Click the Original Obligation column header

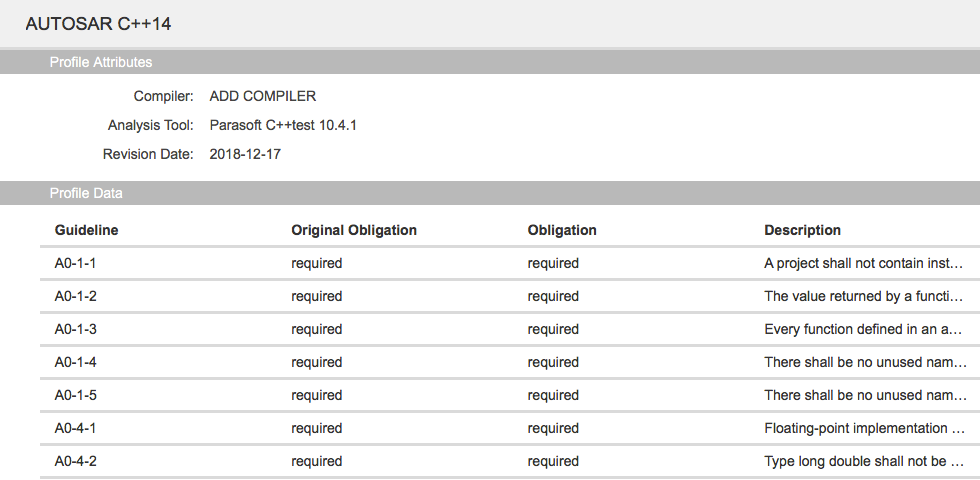[354, 230]
